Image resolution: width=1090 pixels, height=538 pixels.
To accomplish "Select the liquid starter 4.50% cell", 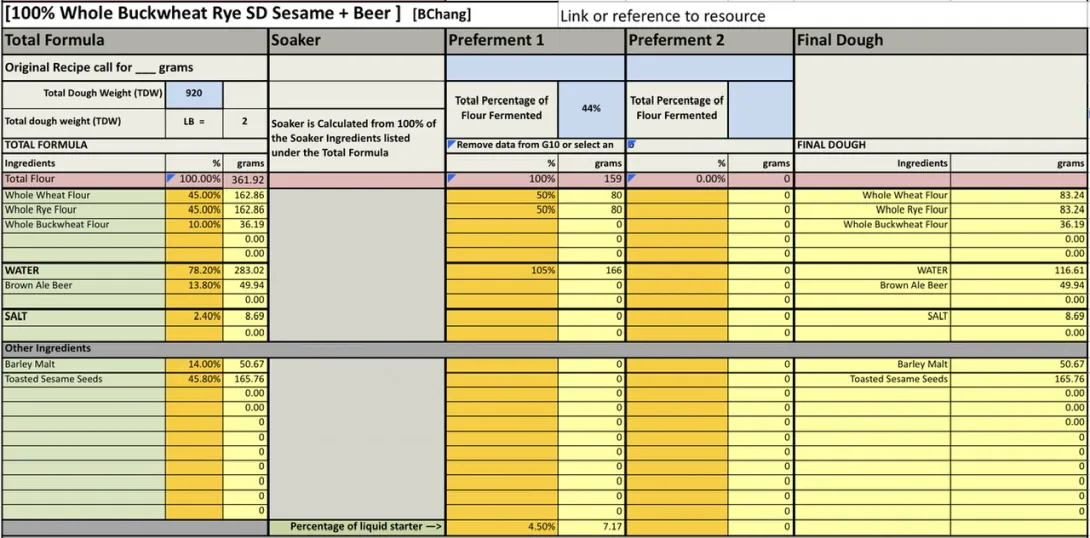I will pyautogui.click(x=501, y=526).
